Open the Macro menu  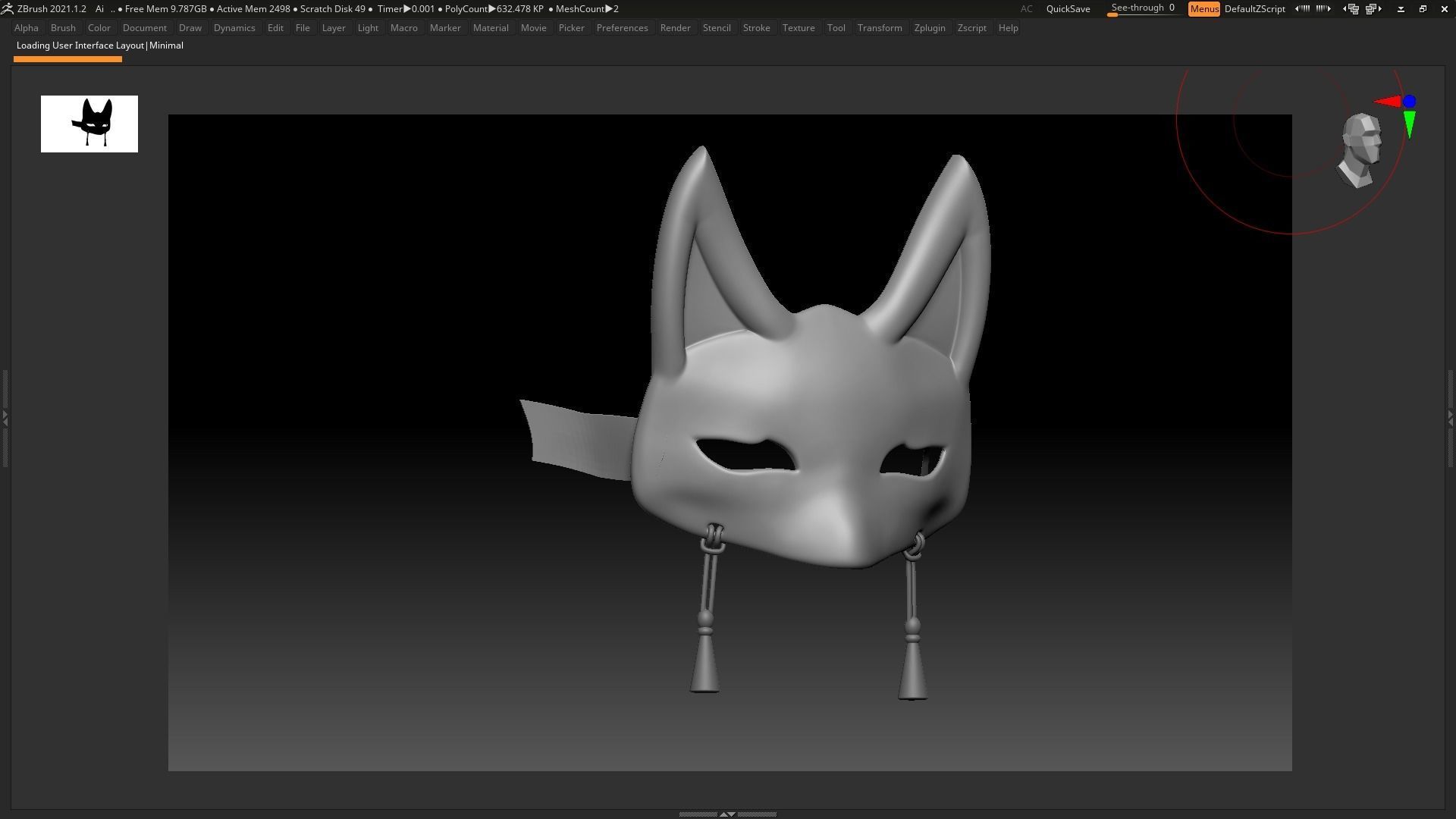(403, 28)
